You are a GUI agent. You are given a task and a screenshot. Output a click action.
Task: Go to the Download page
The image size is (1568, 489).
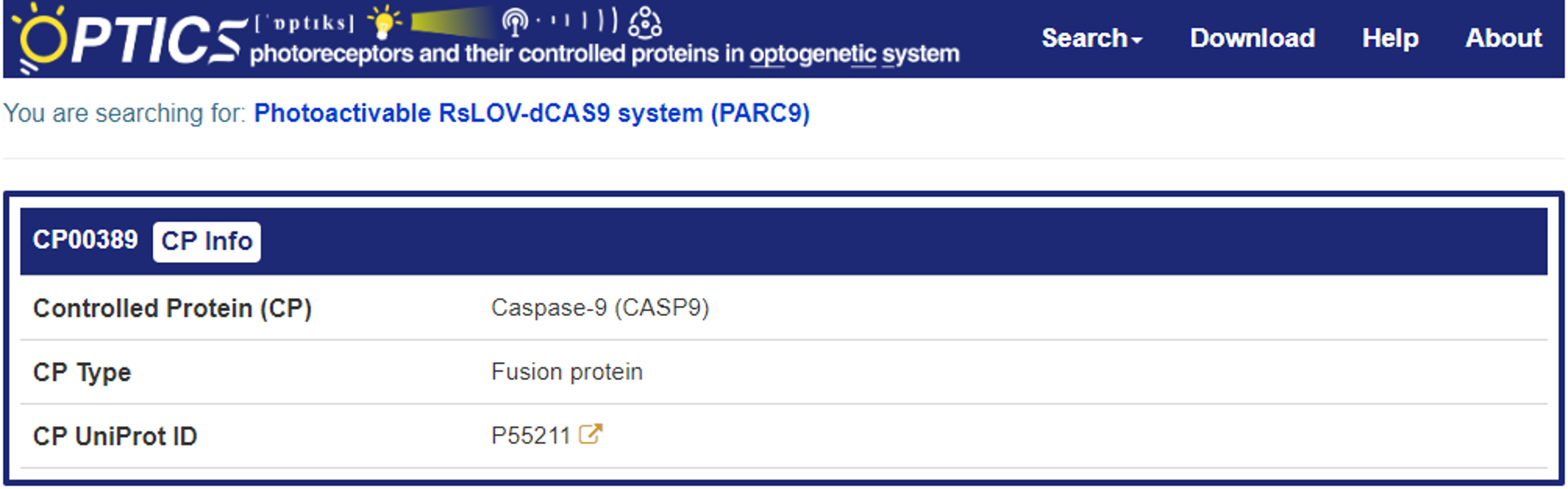point(1252,38)
